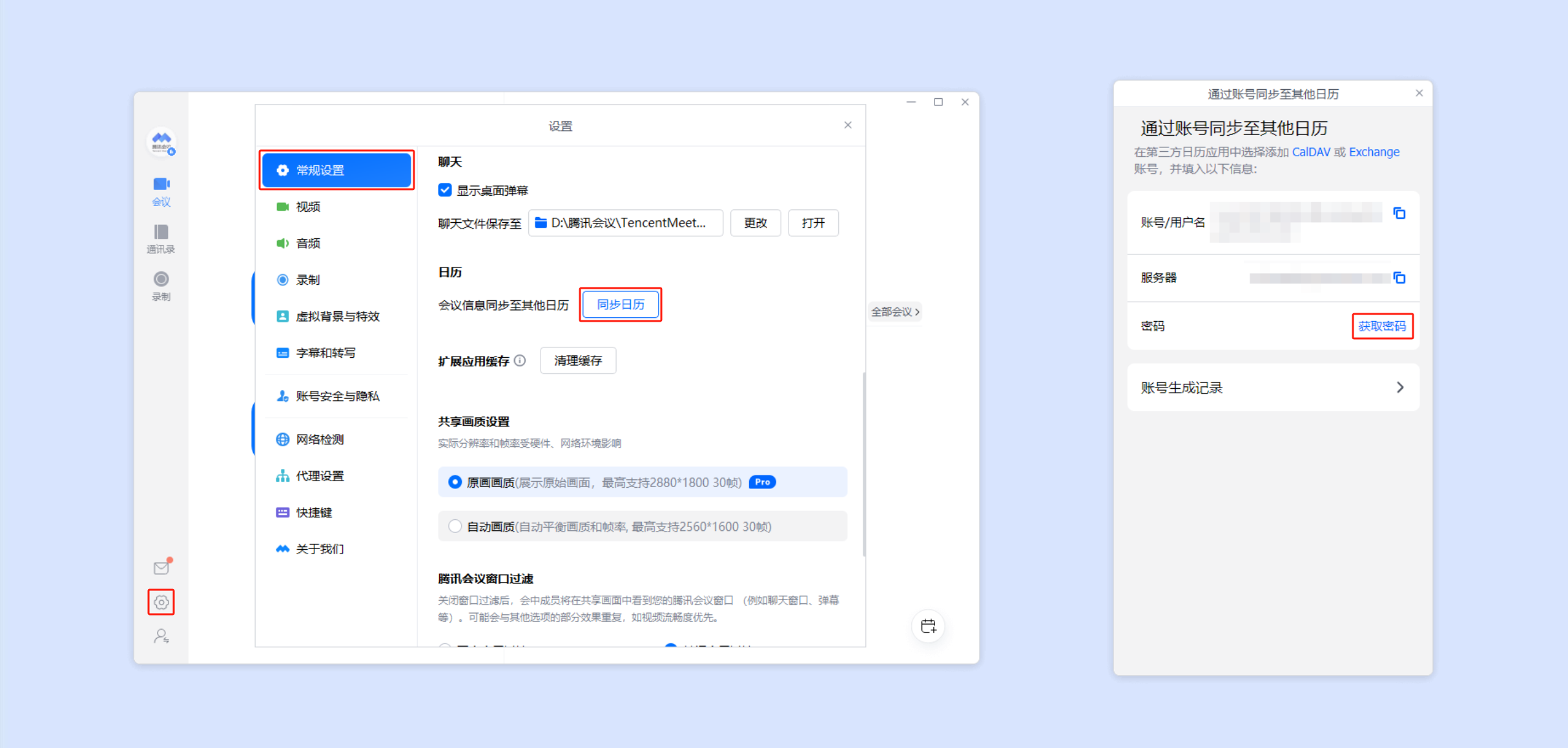Click the 腾讯会议窗口过滤 heading
The height and width of the screenshot is (748, 1568).
point(486,578)
